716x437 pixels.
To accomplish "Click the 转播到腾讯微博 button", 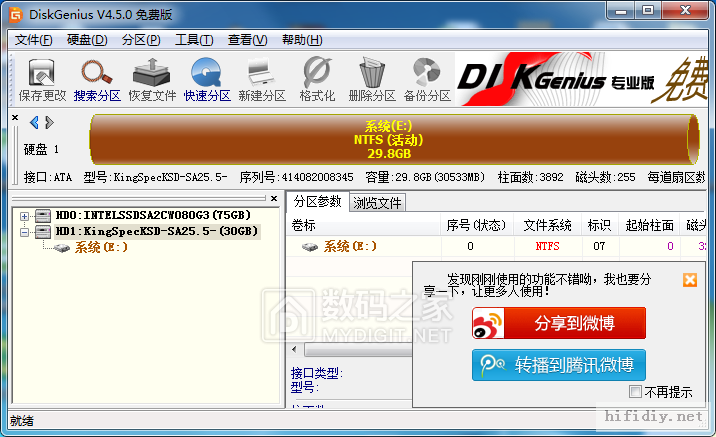I will tap(559, 365).
